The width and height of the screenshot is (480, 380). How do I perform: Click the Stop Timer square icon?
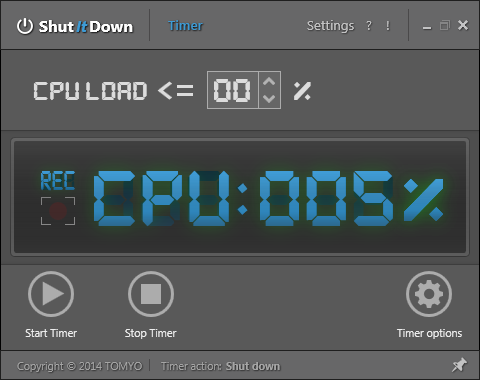click(x=151, y=294)
